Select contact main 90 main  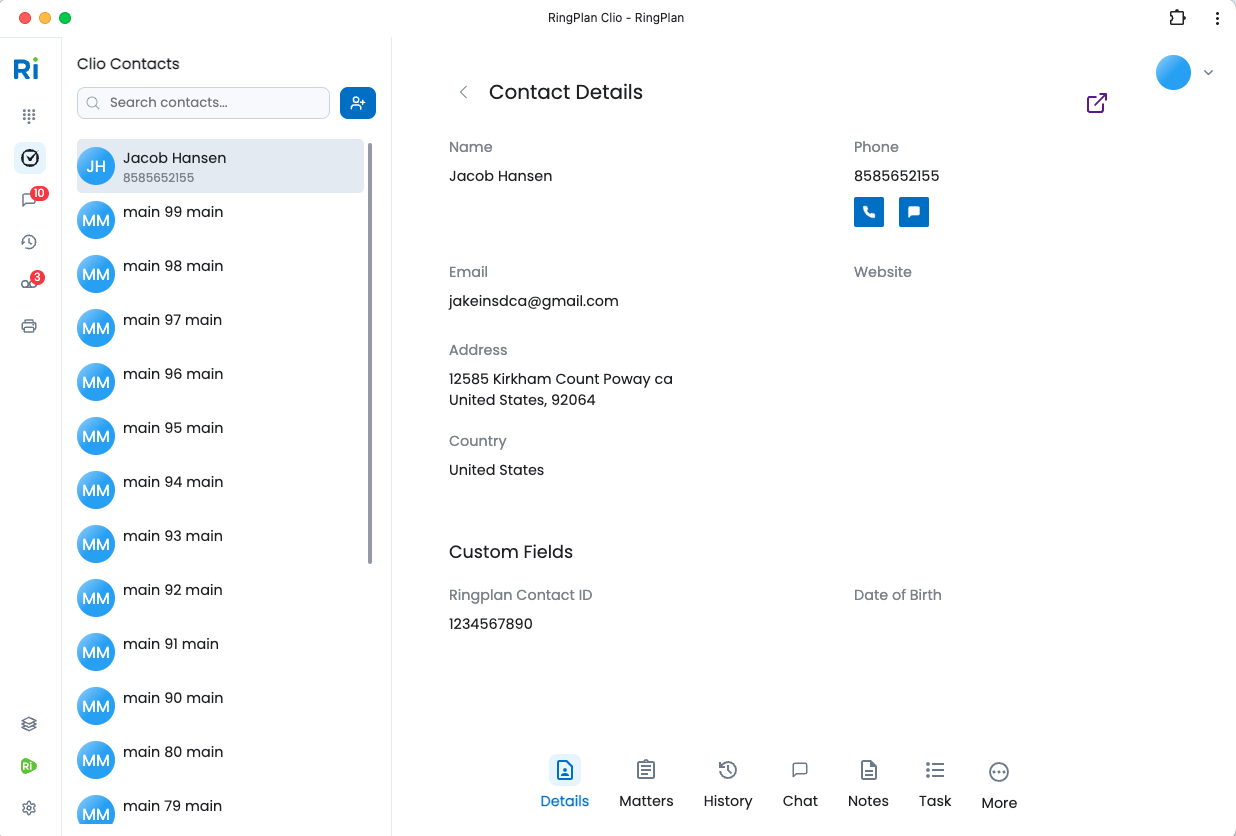220,706
